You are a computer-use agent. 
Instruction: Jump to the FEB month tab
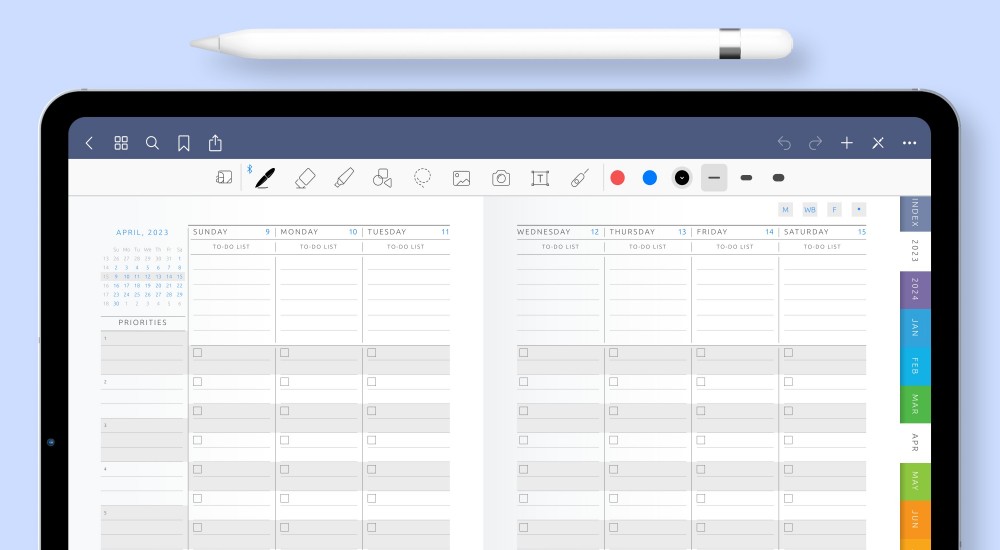pos(915,366)
